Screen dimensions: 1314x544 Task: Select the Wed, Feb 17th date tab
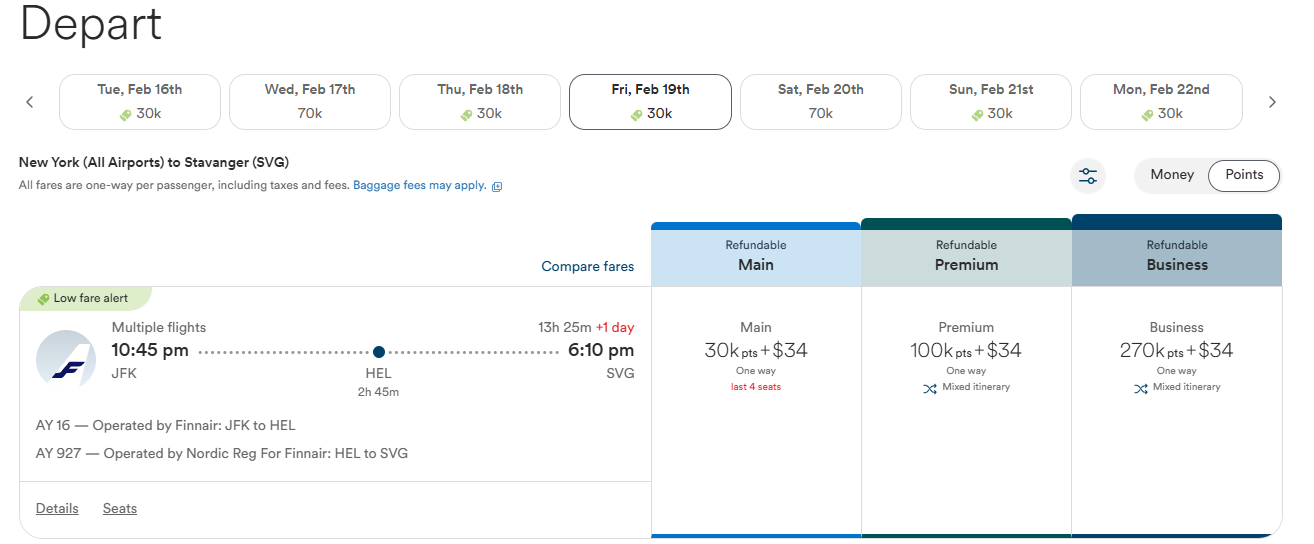[310, 102]
